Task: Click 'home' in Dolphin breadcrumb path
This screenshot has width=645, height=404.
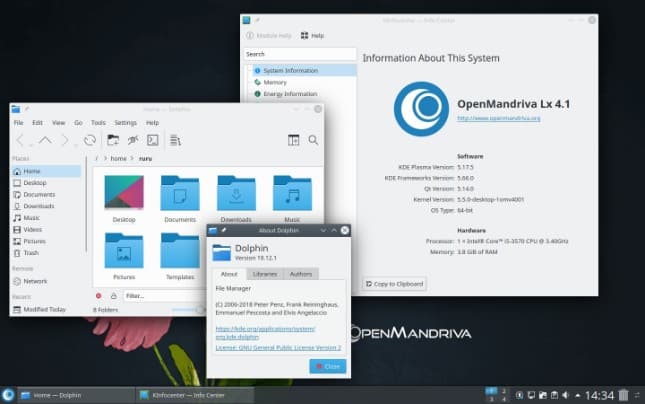Action: click(x=118, y=158)
